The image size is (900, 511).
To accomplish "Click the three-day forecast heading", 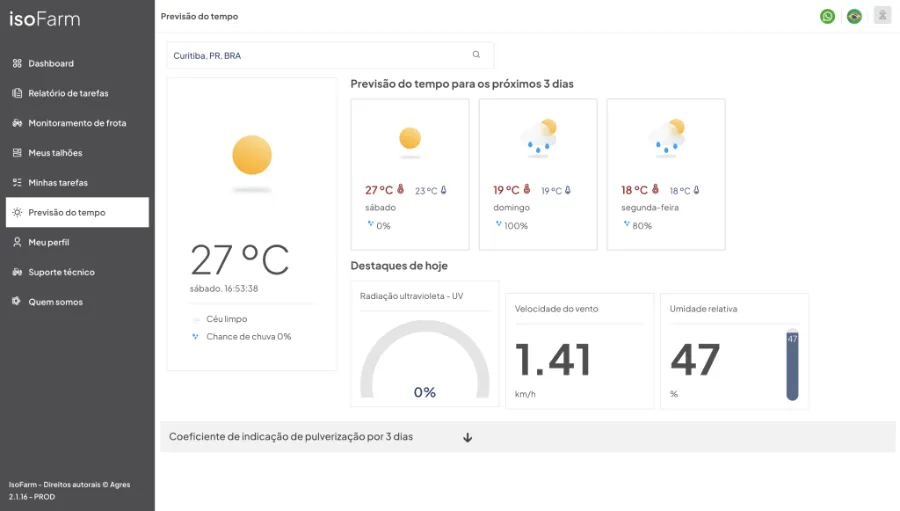I will click(x=462, y=84).
